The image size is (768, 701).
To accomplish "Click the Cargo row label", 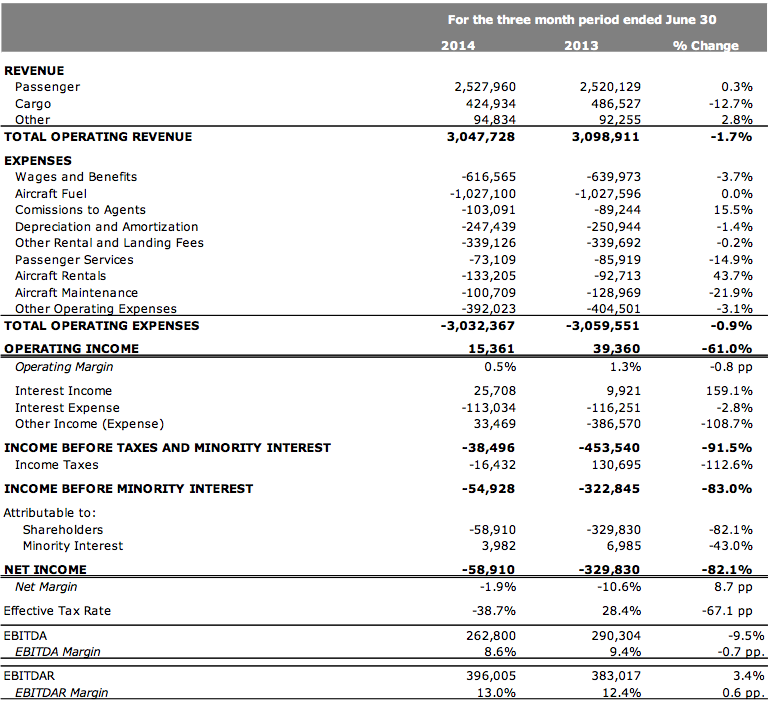I will [33, 104].
